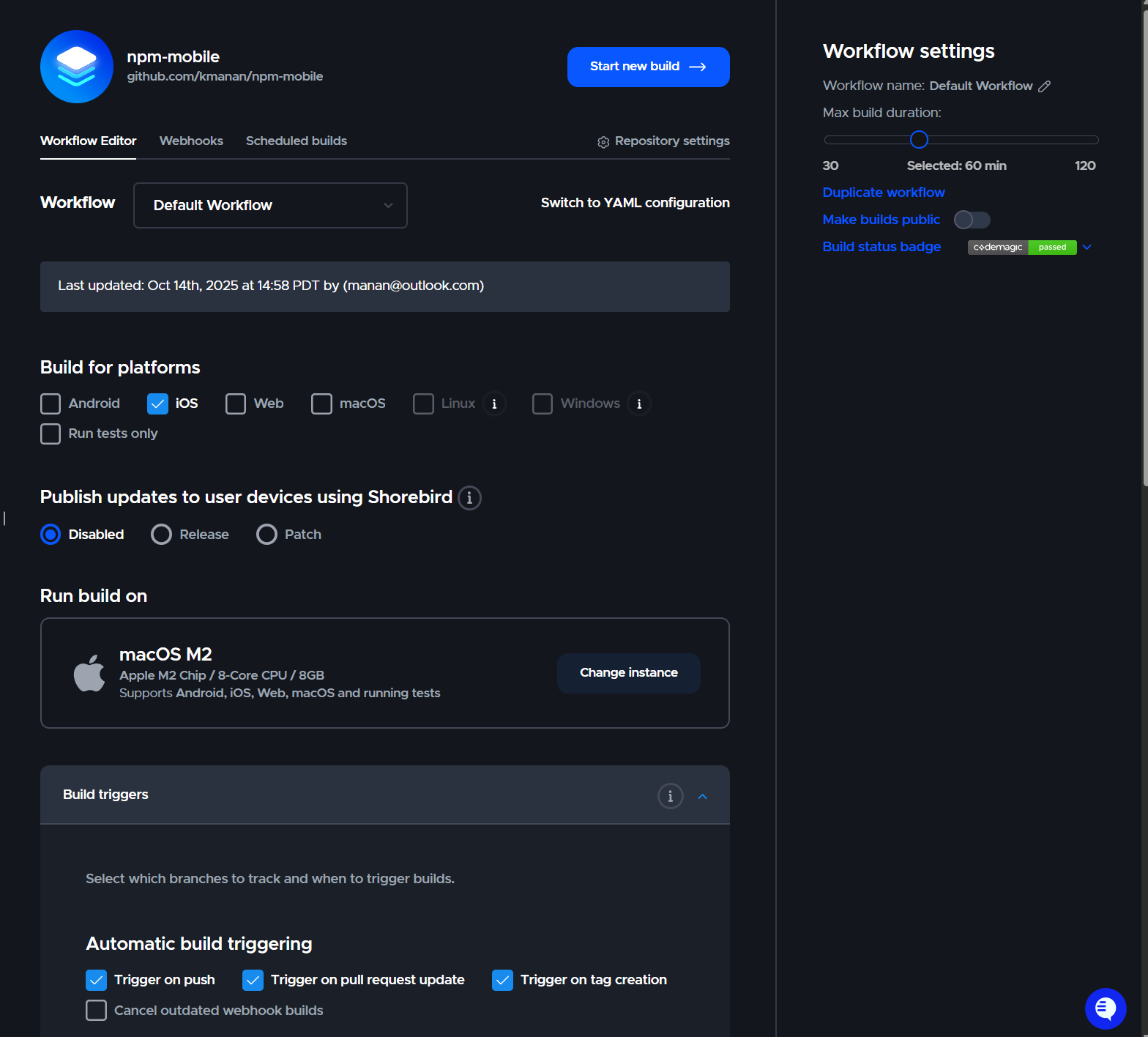Click Change instance button
Viewport: 1148px width, 1037px height.
629,673
